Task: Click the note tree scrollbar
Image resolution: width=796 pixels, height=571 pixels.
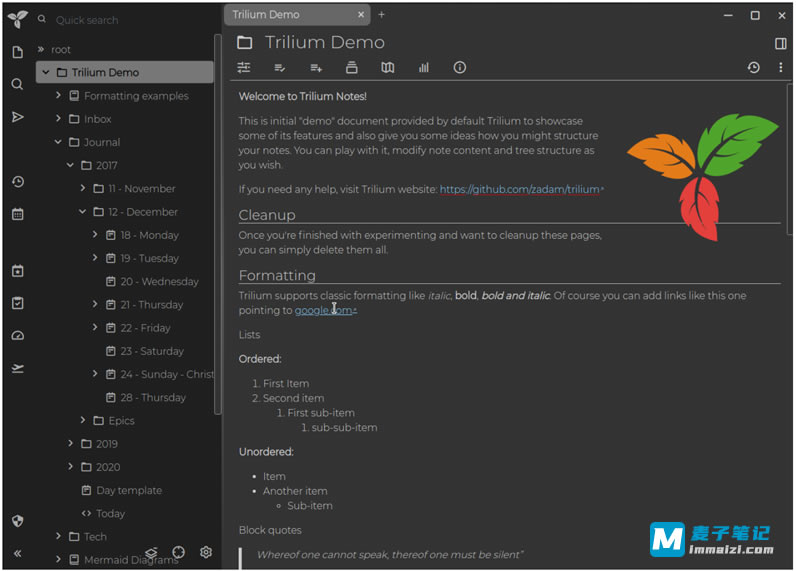Action: click(x=218, y=224)
